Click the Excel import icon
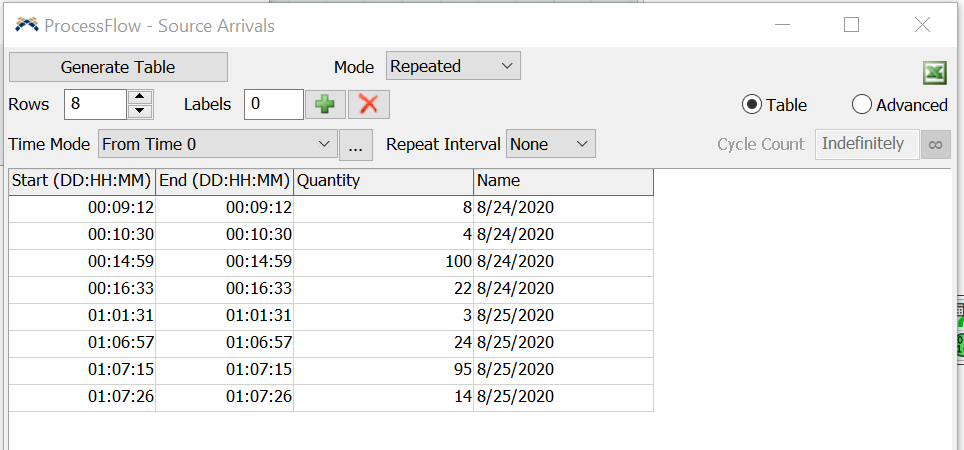This screenshot has height=450, width=964. pos(935,73)
